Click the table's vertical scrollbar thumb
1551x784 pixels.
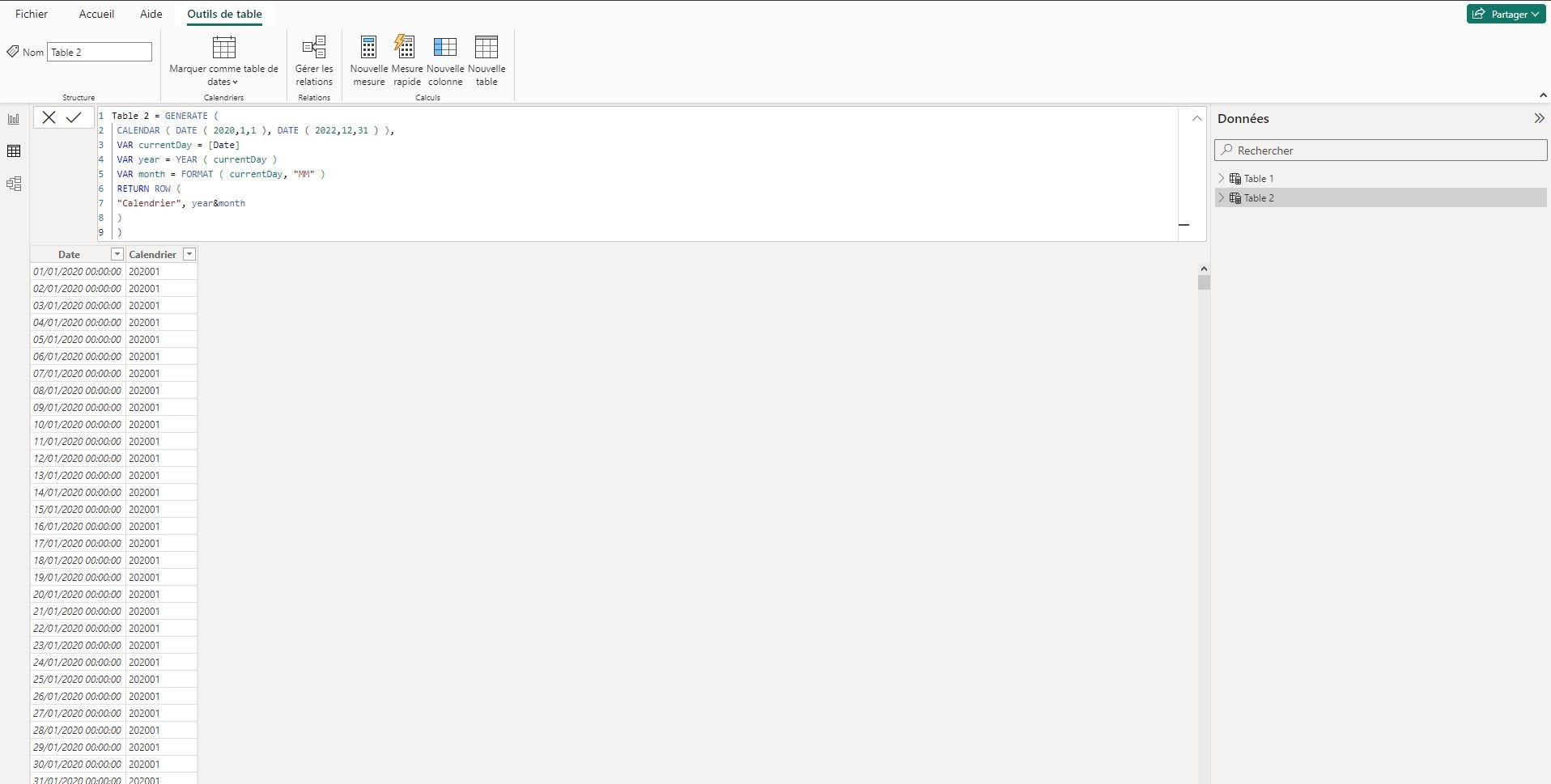(x=1204, y=282)
